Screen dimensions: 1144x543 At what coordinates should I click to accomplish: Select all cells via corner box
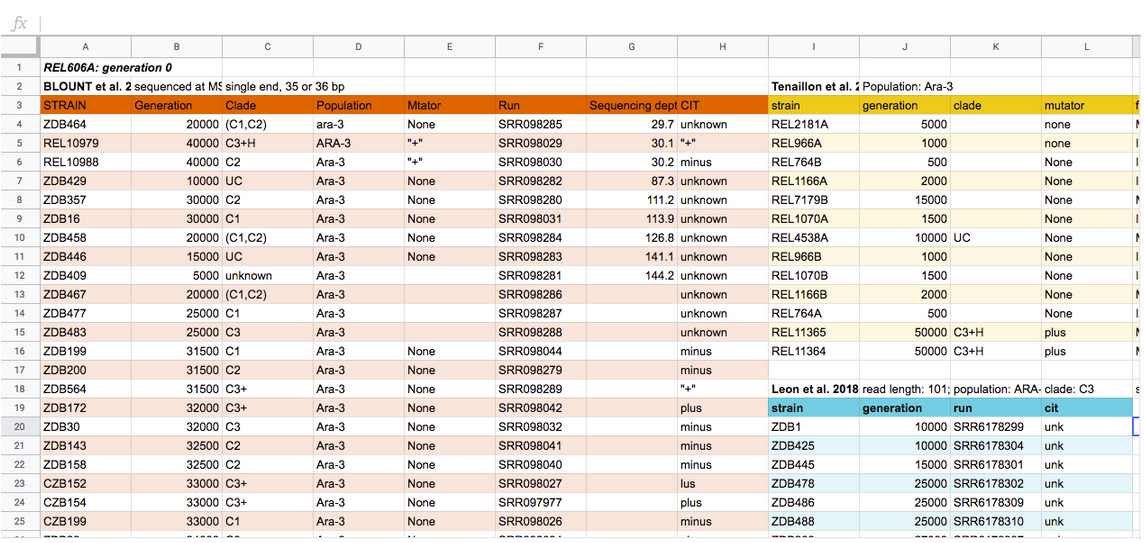click(19, 47)
